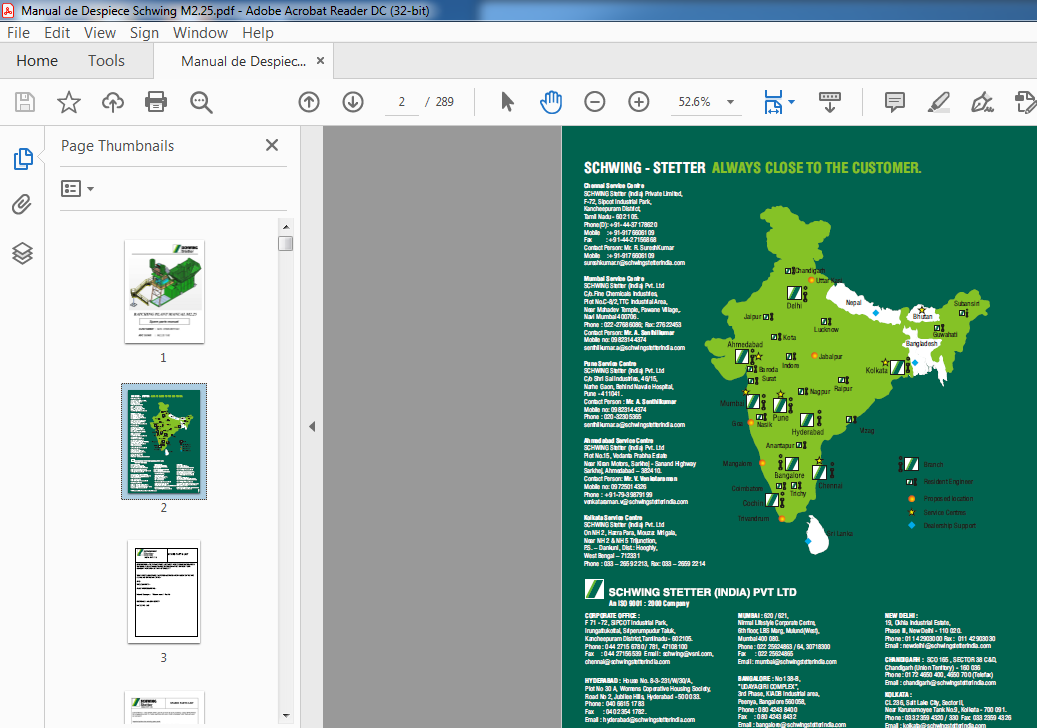Click thumbnail scrollbar down arrow
This screenshot has width=1037, height=728.
click(x=286, y=715)
